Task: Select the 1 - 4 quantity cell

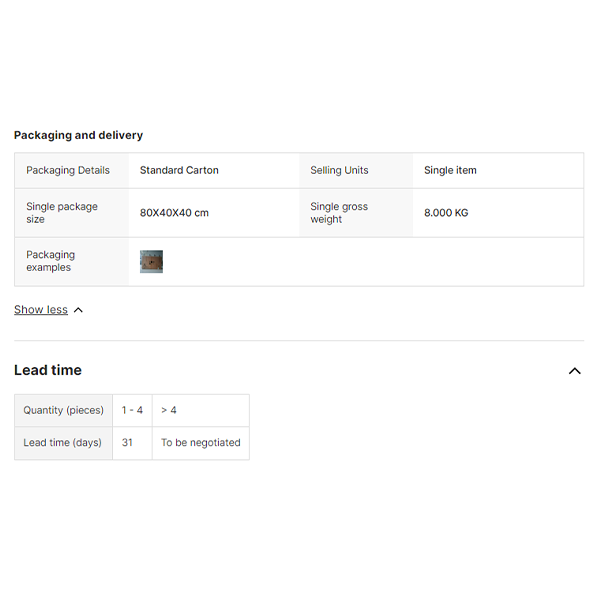Action: pyautogui.click(x=132, y=410)
